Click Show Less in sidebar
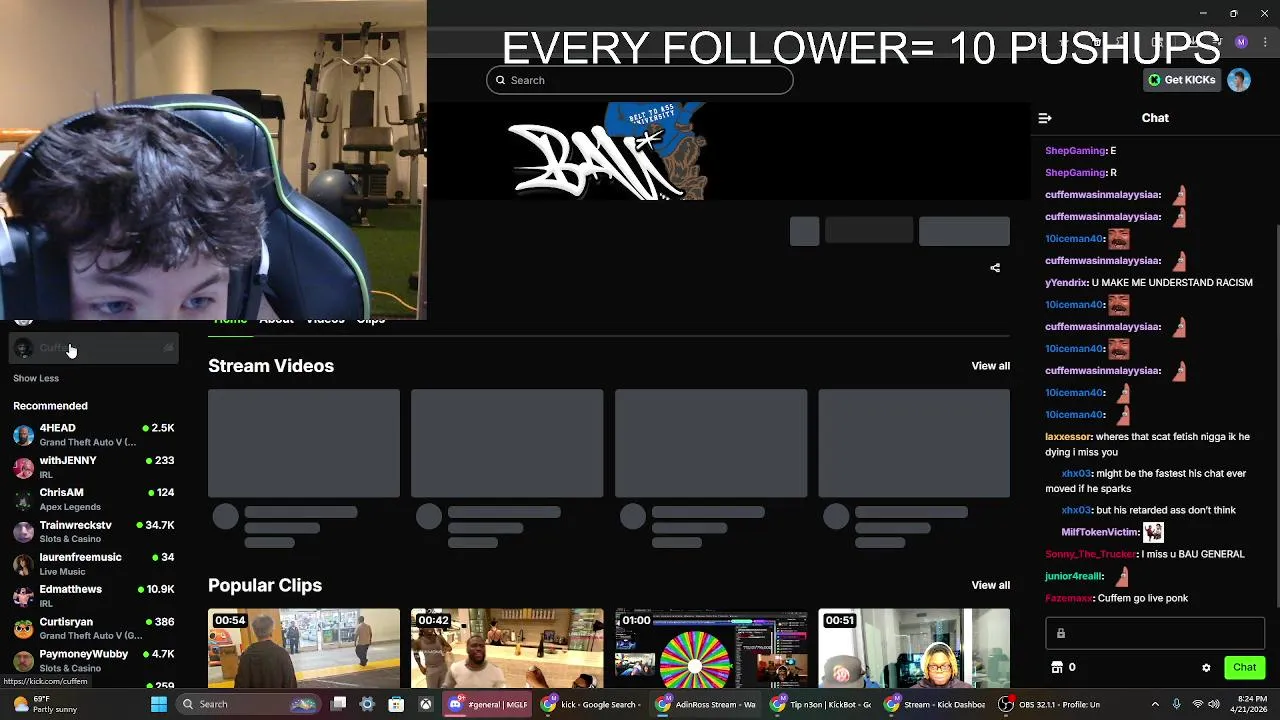Viewport: 1280px width, 720px height. (36, 378)
